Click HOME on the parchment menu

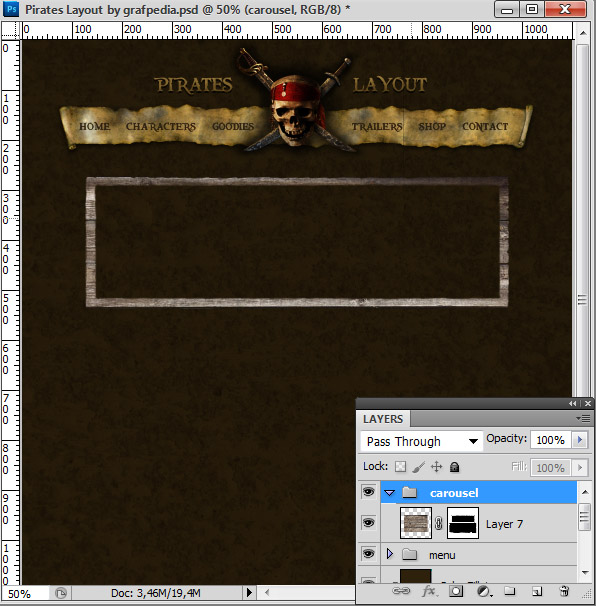(x=95, y=126)
